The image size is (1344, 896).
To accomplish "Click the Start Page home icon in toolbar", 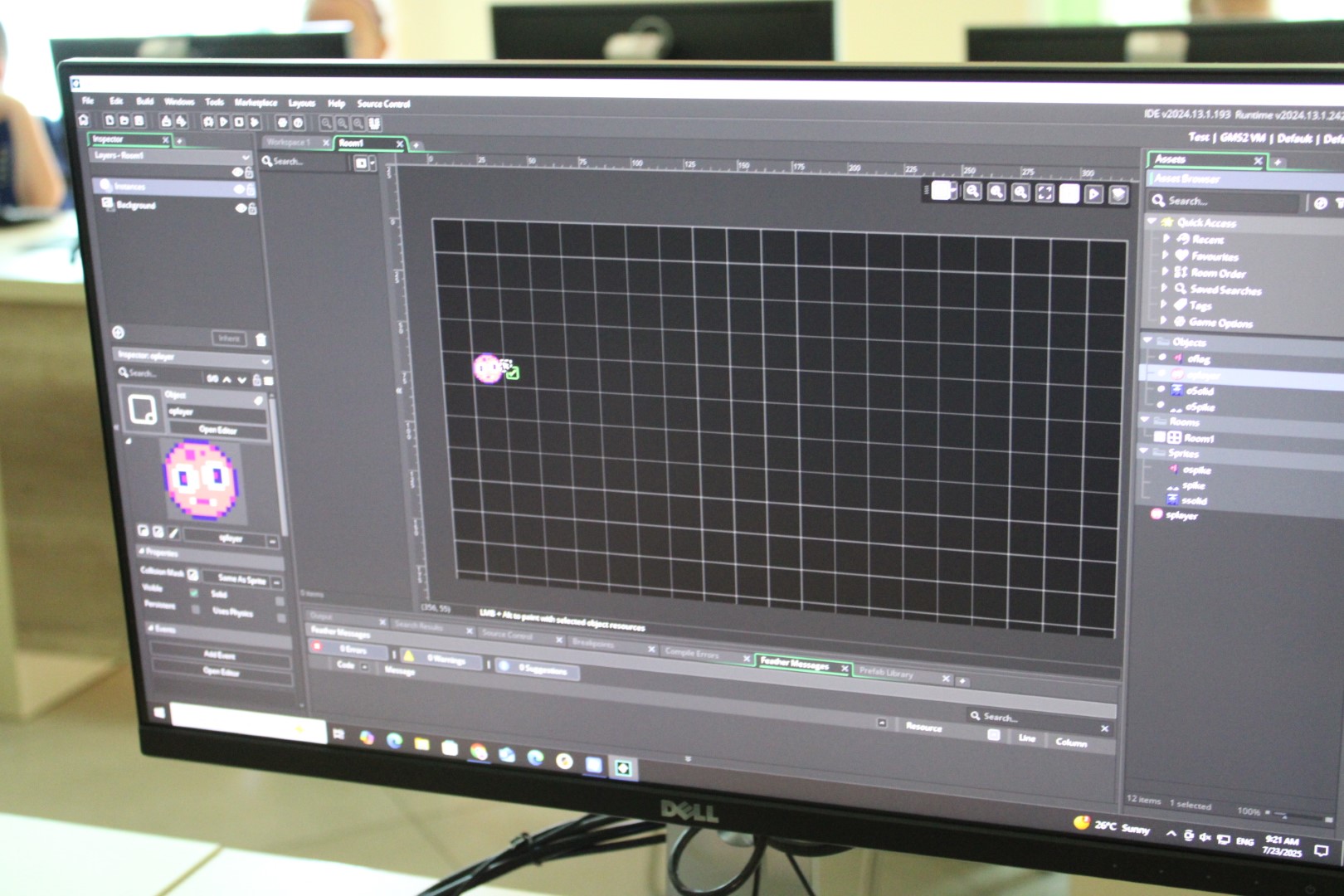I will click(x=84, y=120).
